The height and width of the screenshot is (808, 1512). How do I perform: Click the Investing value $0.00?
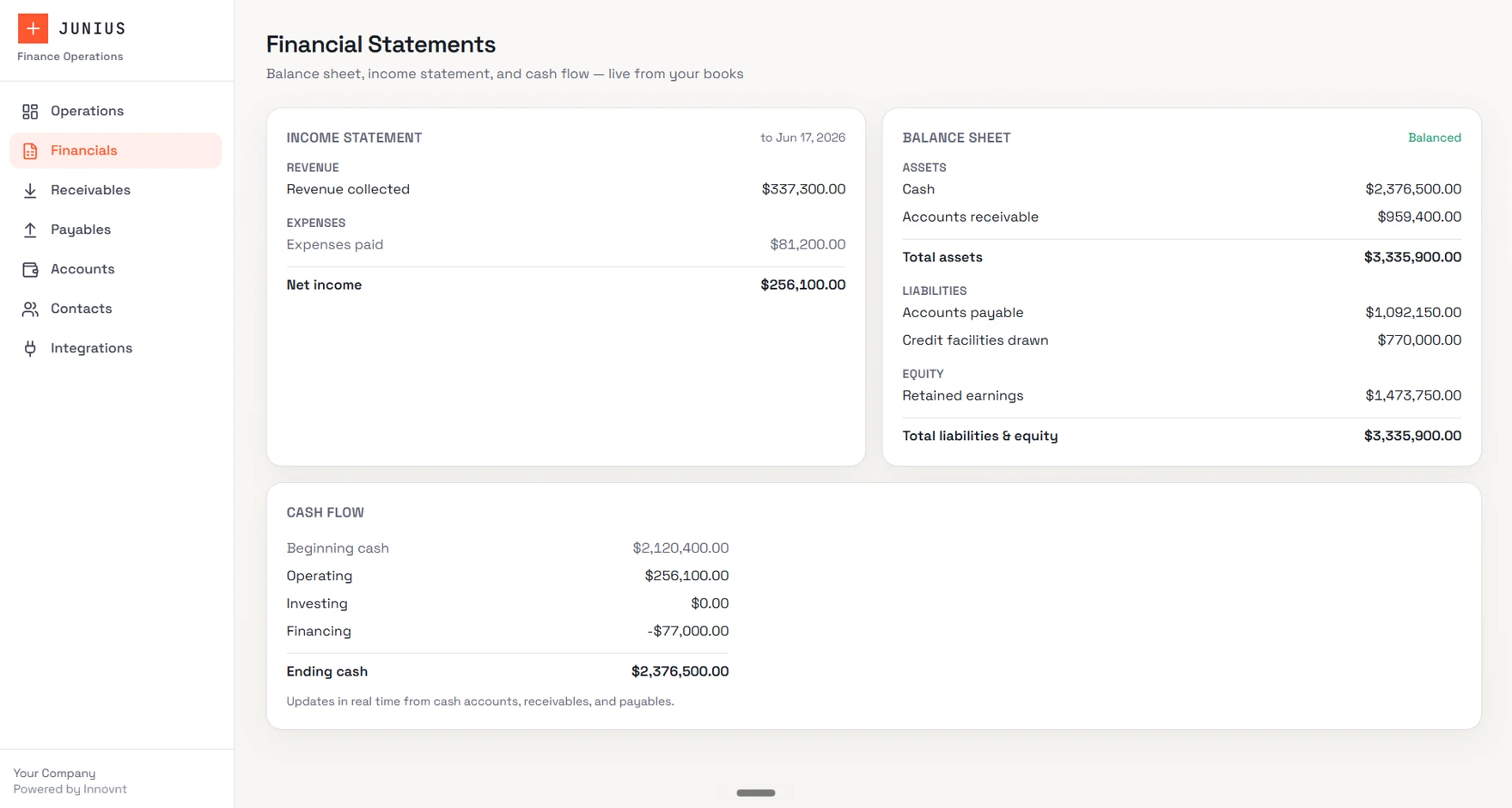coord(710,603)
